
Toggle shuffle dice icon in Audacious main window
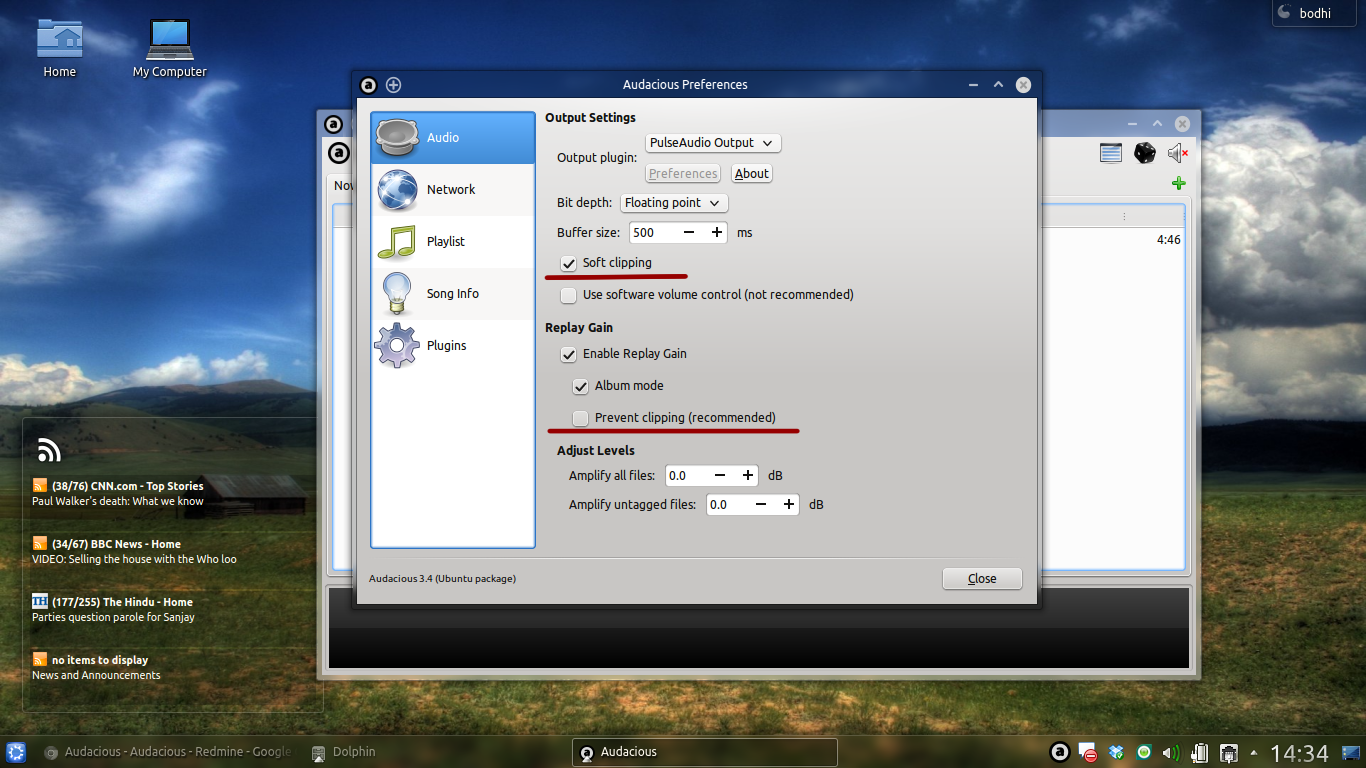(x=1144, y=153)
